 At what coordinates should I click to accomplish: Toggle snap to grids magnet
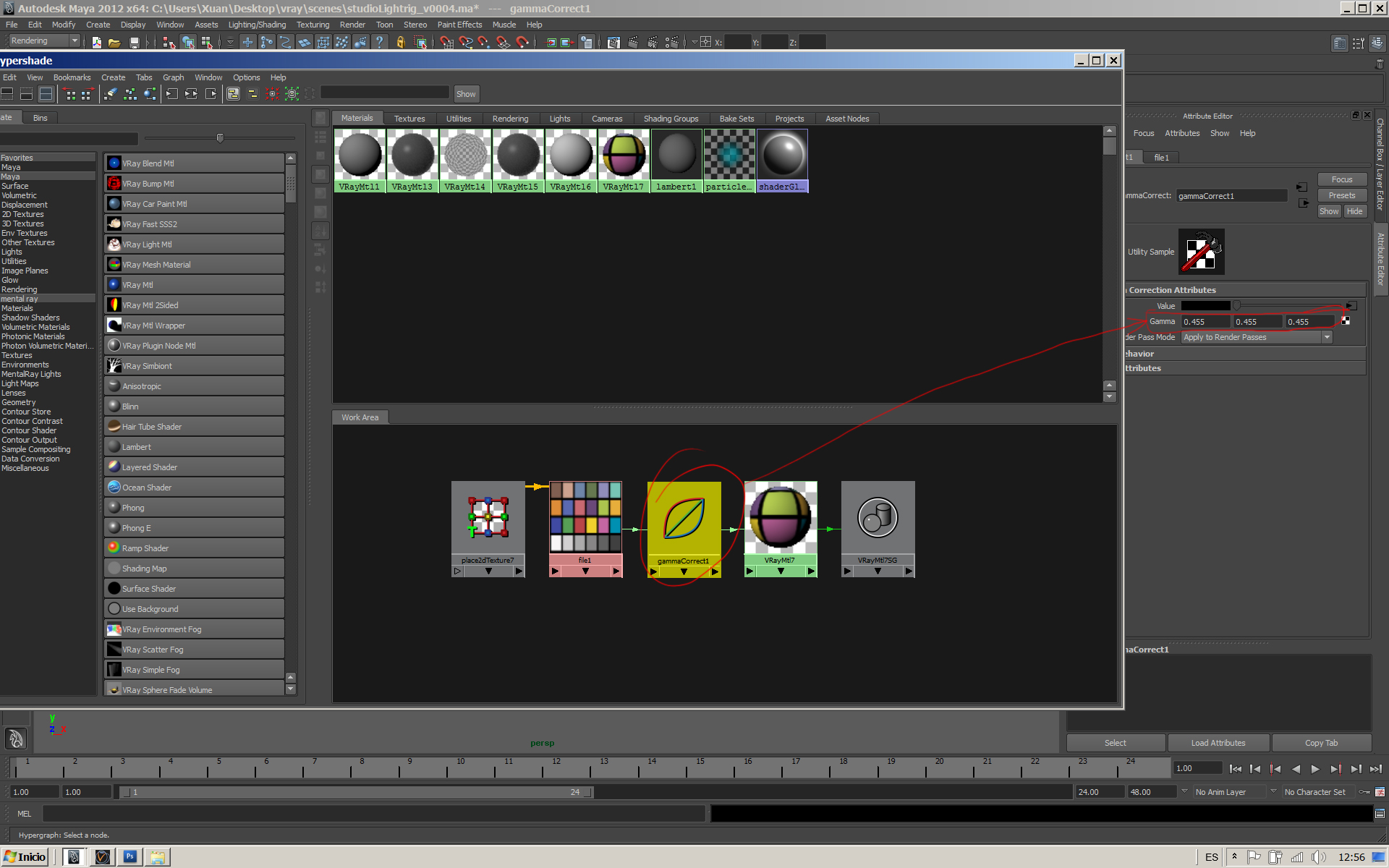point(447,43)
